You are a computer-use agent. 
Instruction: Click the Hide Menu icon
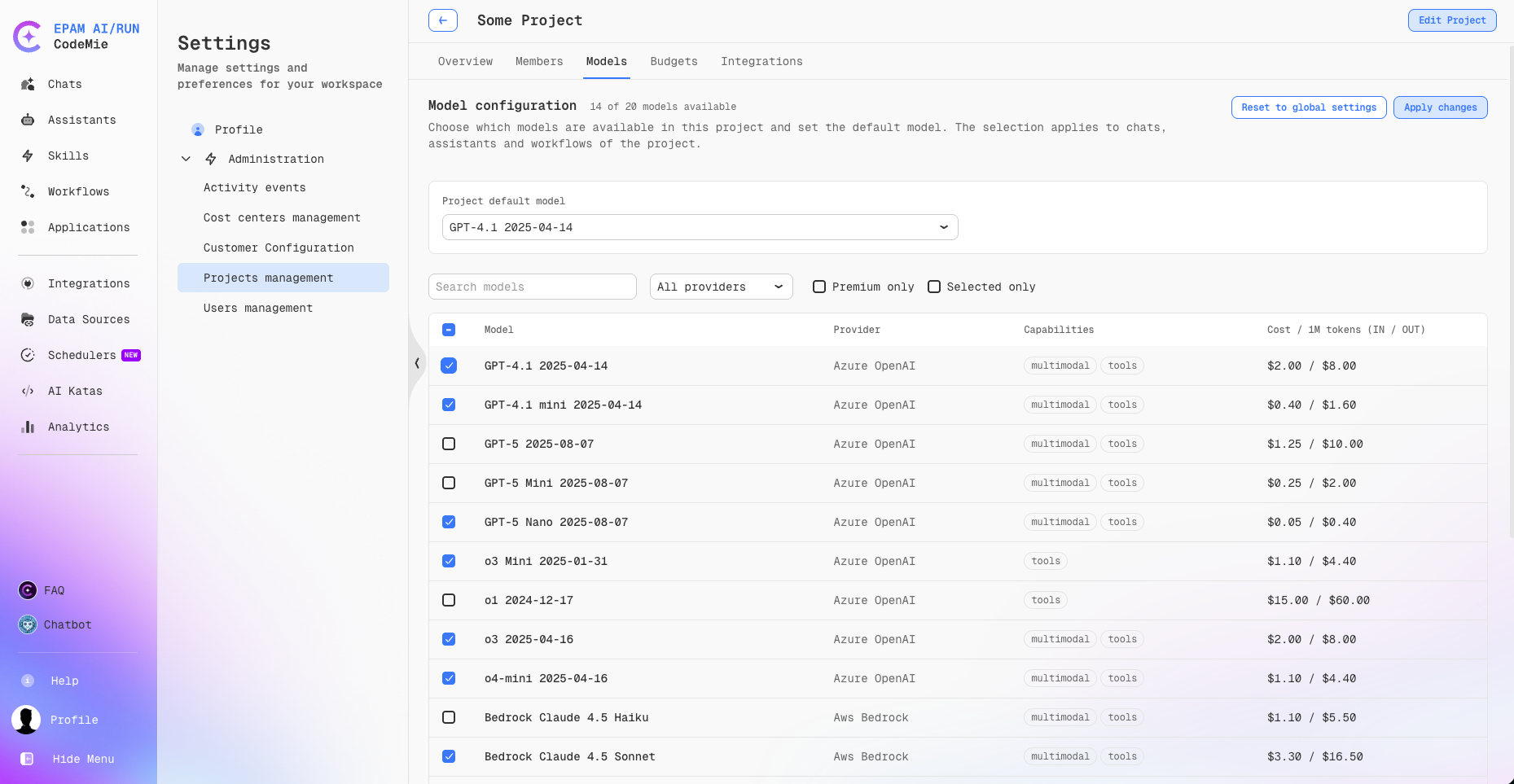[27, 759]
